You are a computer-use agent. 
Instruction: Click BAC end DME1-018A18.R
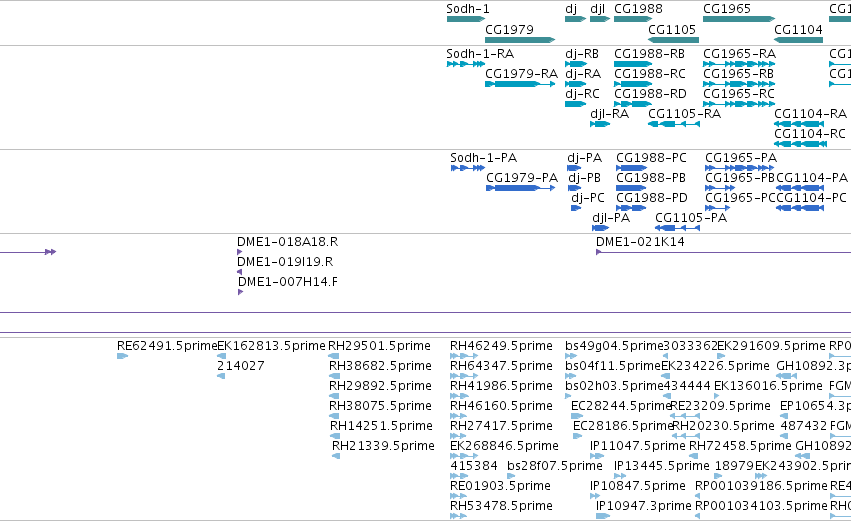coord(239,252)
